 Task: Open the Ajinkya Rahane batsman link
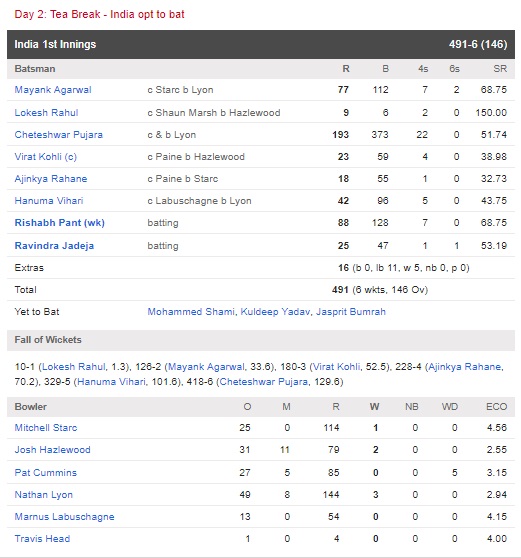[51, 179]
